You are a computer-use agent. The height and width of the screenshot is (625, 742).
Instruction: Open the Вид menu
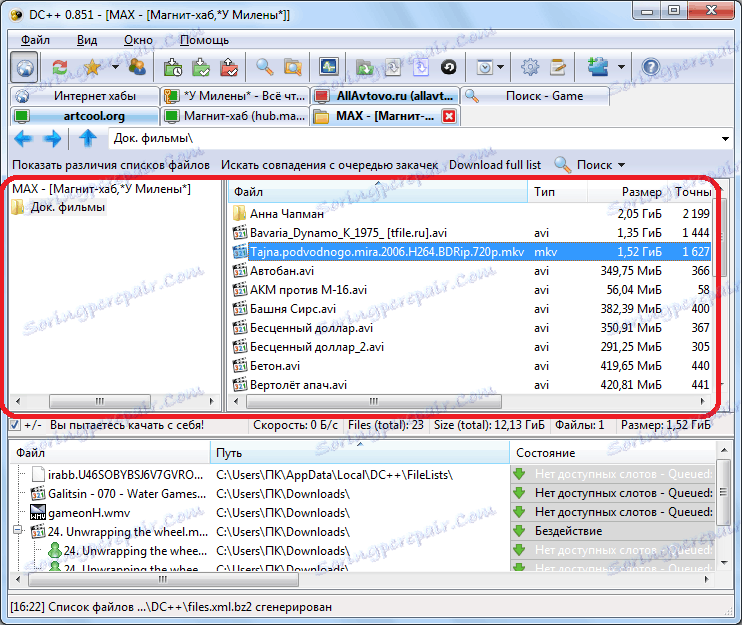[87, 40]
